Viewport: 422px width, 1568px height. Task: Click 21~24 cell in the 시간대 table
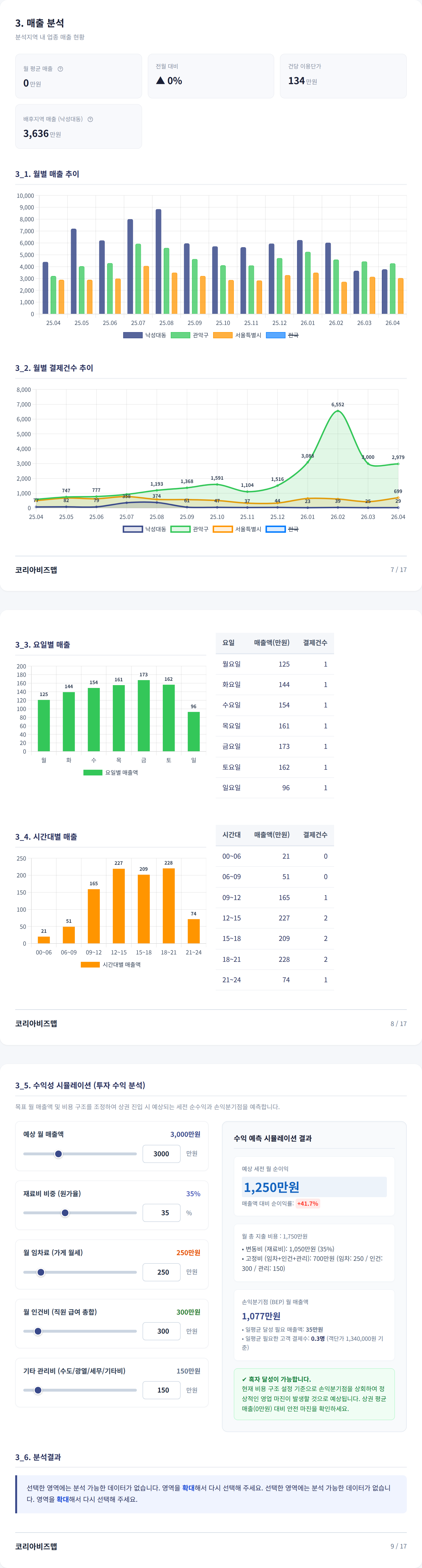(x=232, y=980)
